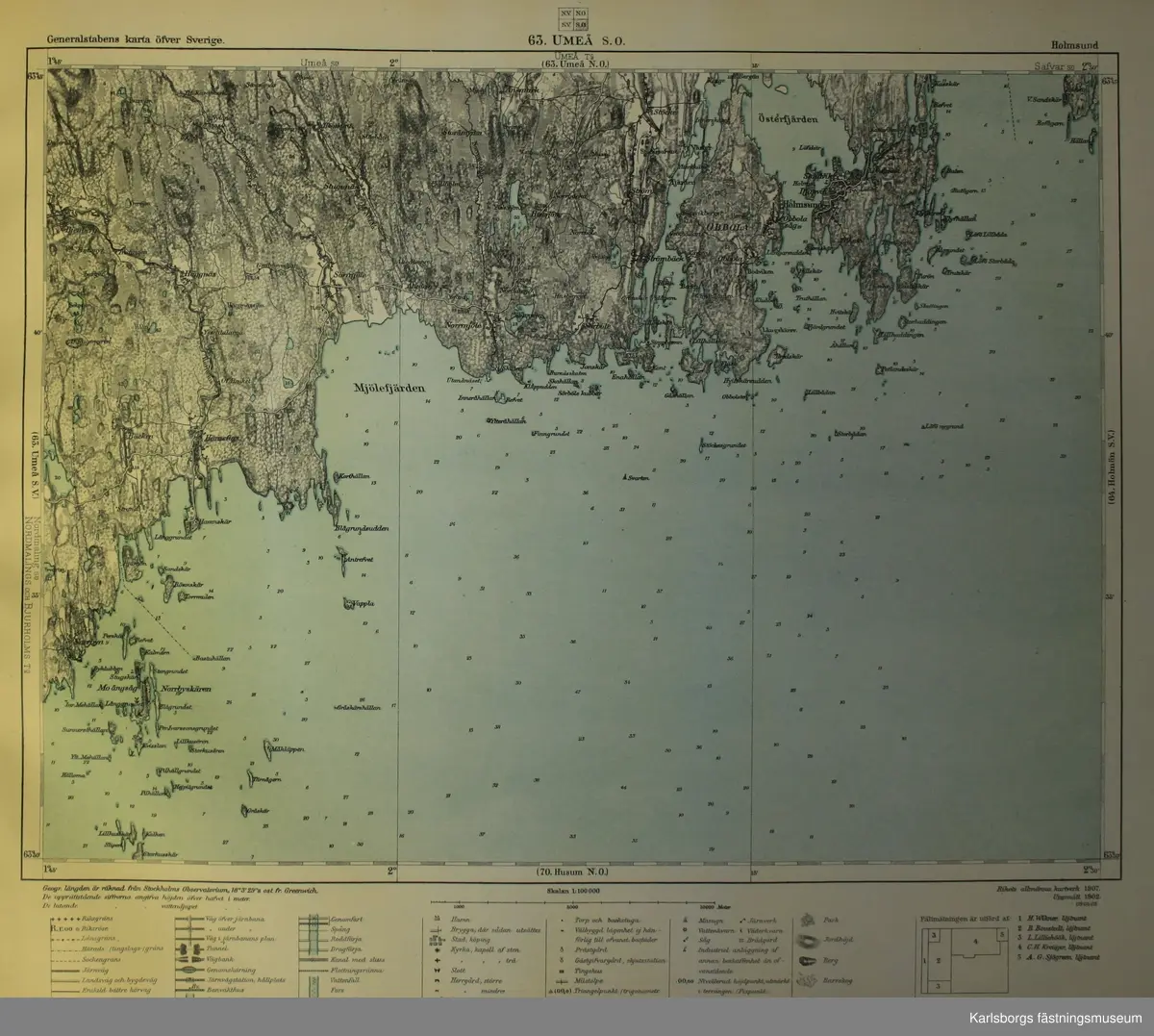Image resolution: width=1154 pixels, height=1036 pixels.
Task: Click the adjacent-sheet label "(70. Husum N.O.)"
Action: point(574,871)
